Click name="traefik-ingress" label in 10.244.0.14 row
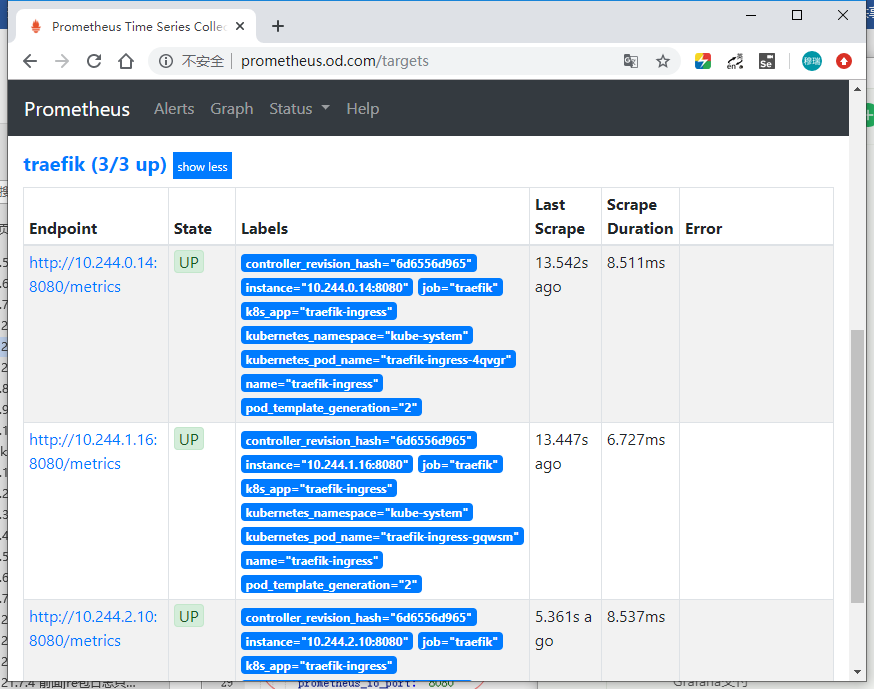Screen dimensions: 874x689 (312, 384)
